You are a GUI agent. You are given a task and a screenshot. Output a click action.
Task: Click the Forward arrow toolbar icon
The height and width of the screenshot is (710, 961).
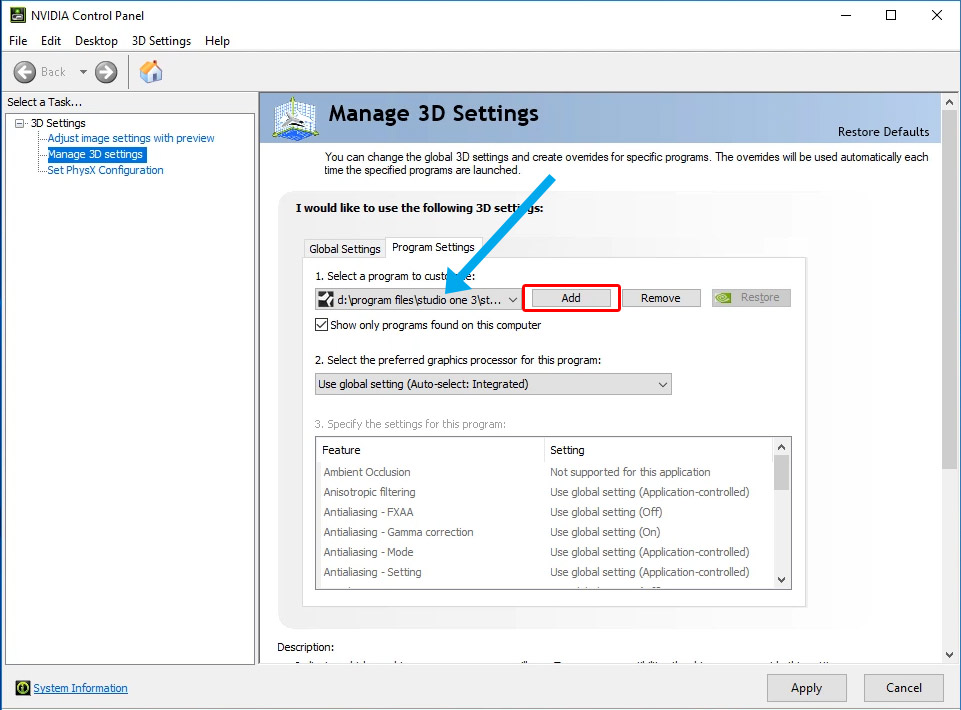(106, 72)
